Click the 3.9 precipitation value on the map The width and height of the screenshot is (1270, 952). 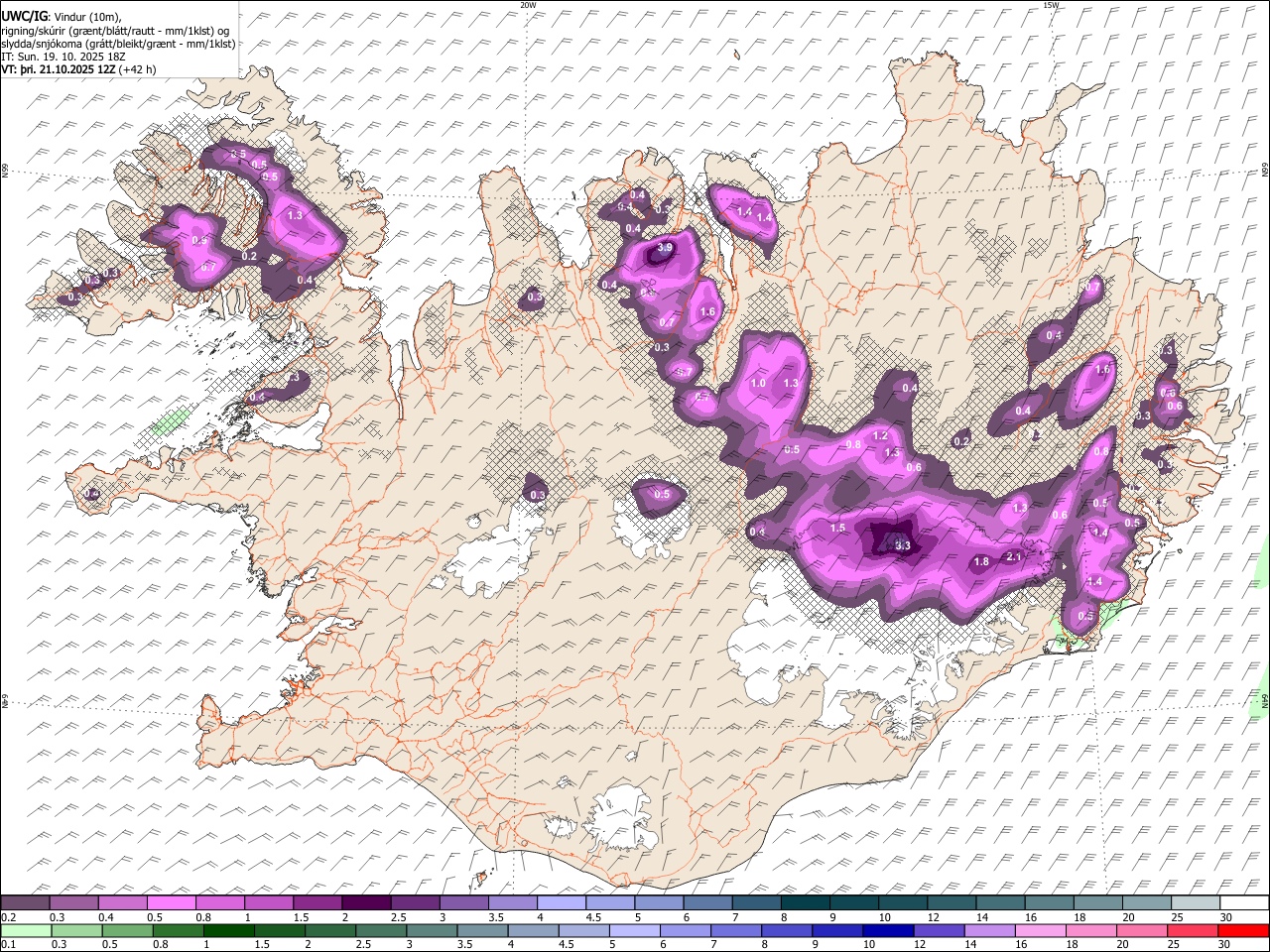coord(665,248)
